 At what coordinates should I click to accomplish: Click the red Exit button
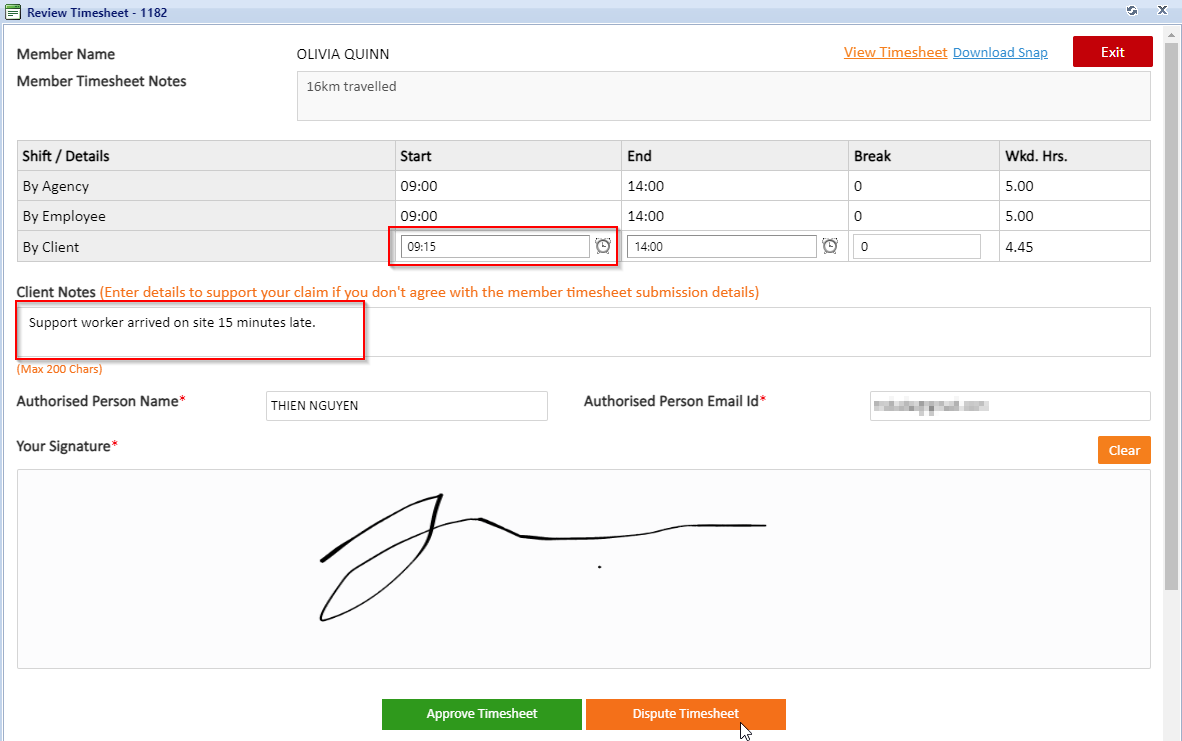[1113, 52]
